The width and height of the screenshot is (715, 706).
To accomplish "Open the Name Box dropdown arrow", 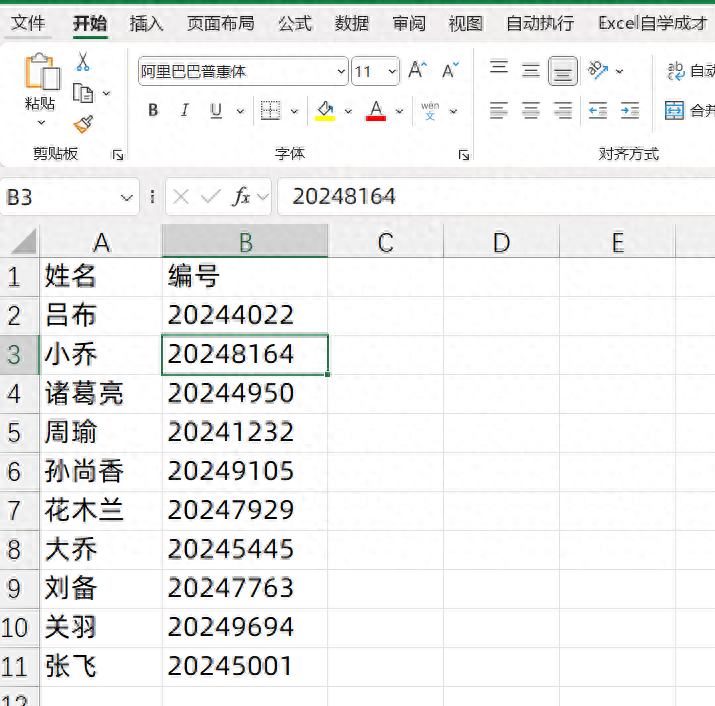I will (126, 197).
